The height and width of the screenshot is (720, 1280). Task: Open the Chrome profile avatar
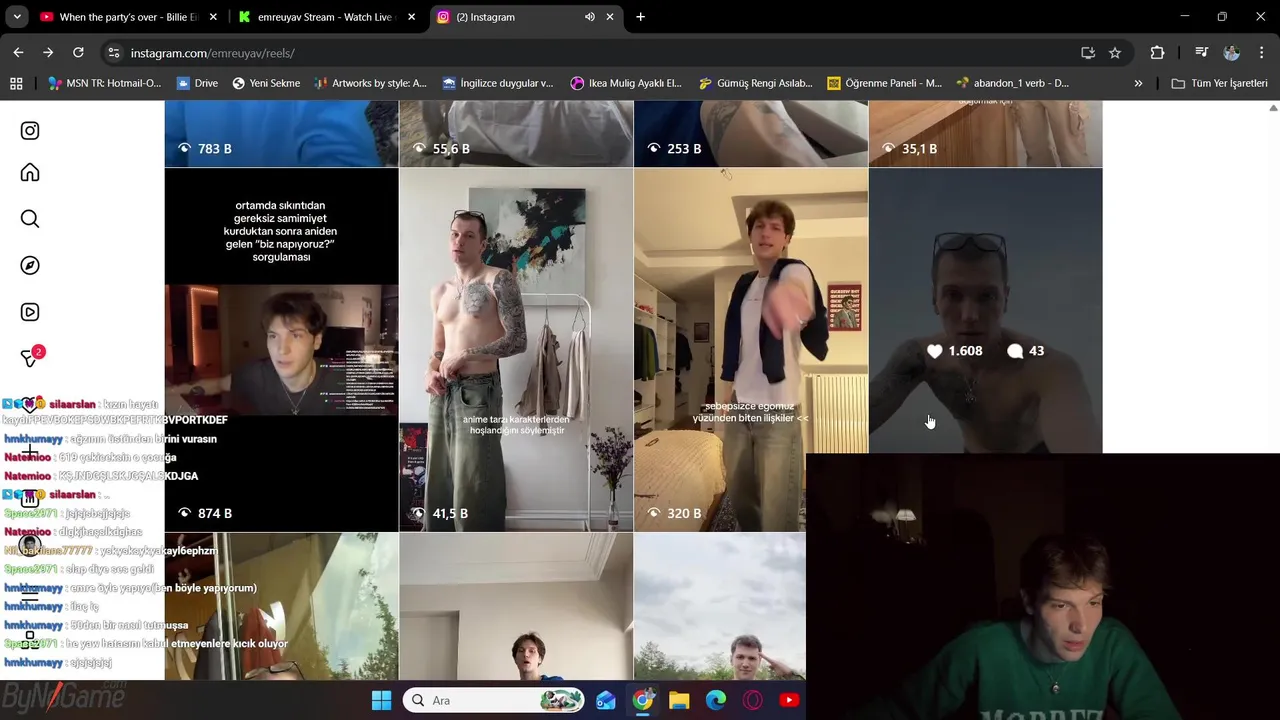(1232, 53)
